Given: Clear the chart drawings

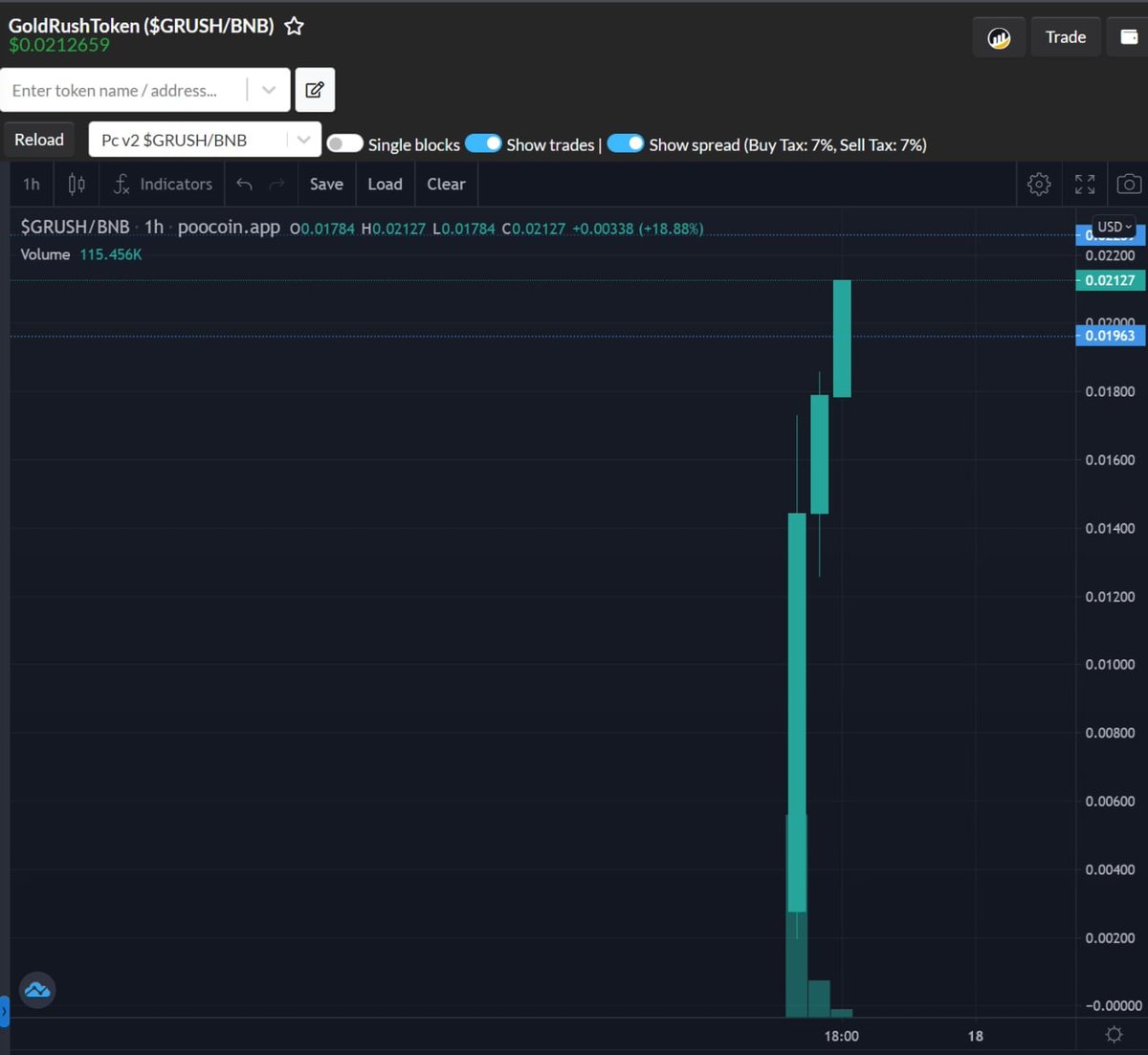Looking at the screenshot, I should [446, 184].
